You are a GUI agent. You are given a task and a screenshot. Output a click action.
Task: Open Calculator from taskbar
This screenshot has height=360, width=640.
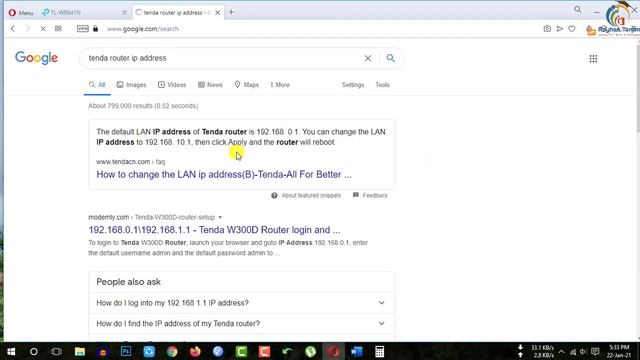click(379, 351)
